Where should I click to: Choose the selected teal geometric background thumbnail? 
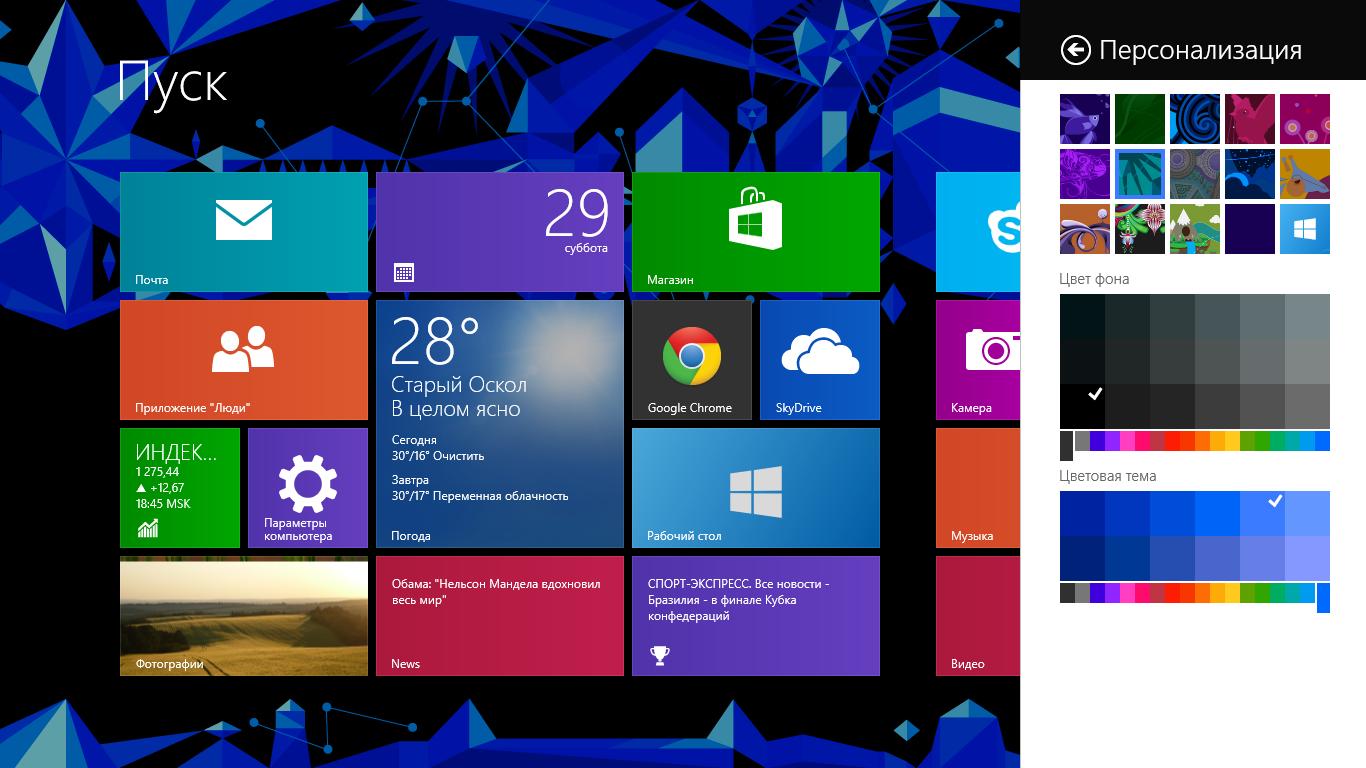(x=1140, y=174)
